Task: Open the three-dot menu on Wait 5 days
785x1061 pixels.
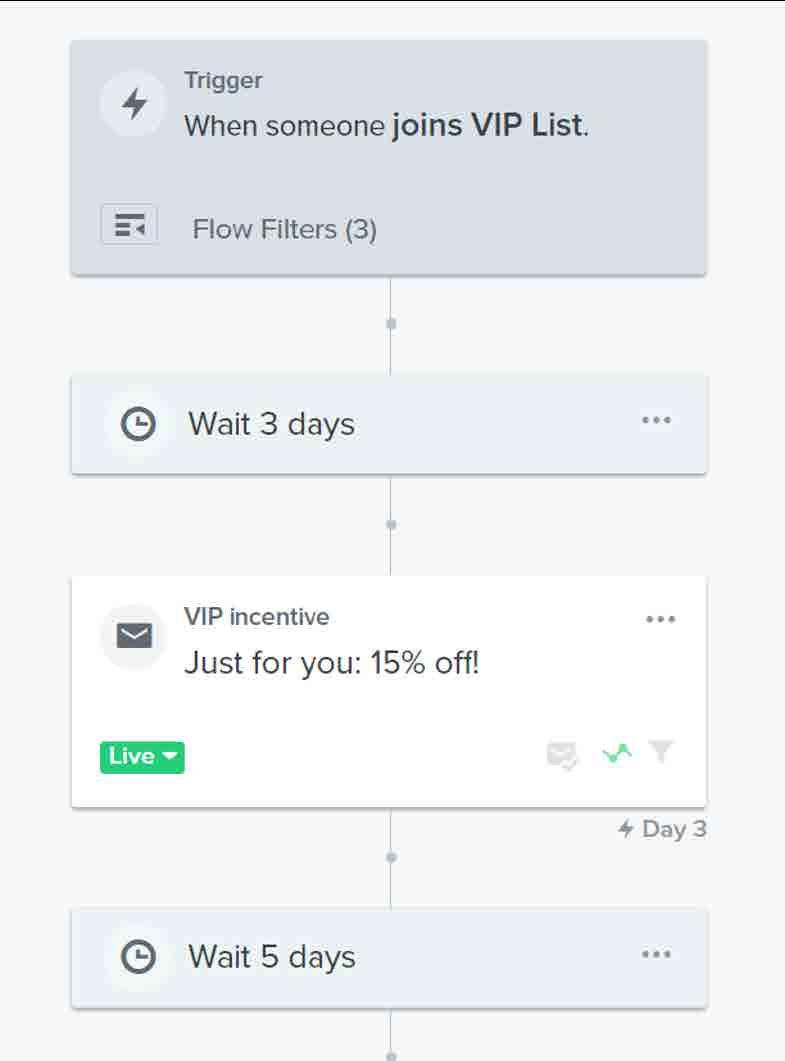Action: click(656, 954)
